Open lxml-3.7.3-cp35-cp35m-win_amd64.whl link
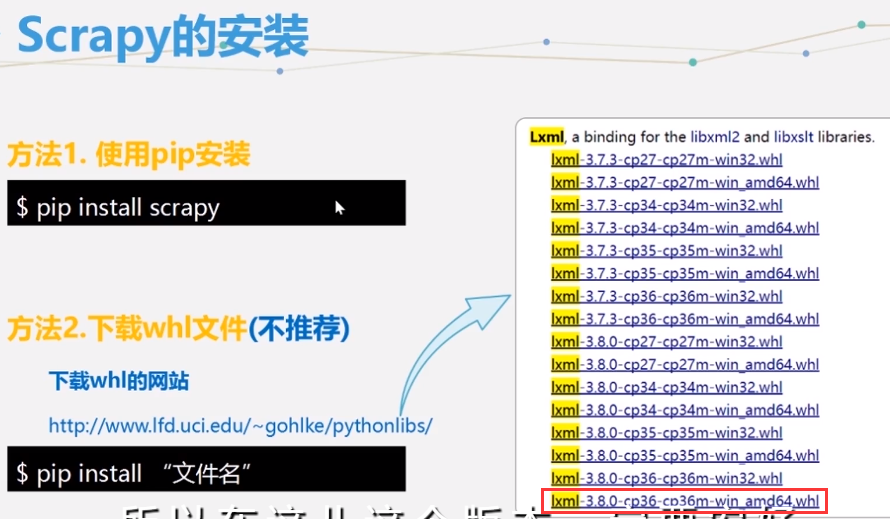Screen dimensions: 890x519 coord(685,273)
